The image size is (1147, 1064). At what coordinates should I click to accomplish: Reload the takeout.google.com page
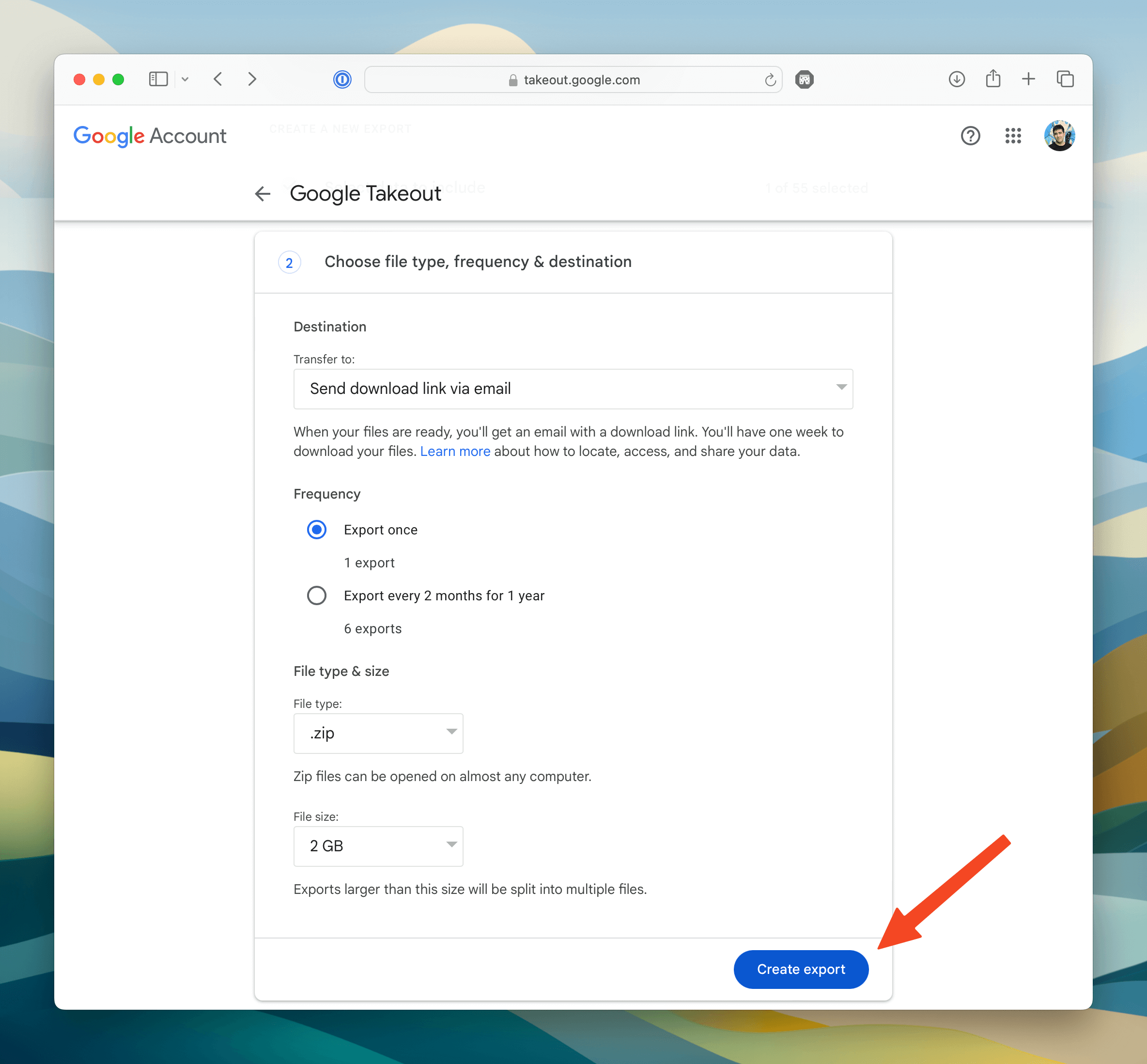pyautogui.click(x=770, y=79)
